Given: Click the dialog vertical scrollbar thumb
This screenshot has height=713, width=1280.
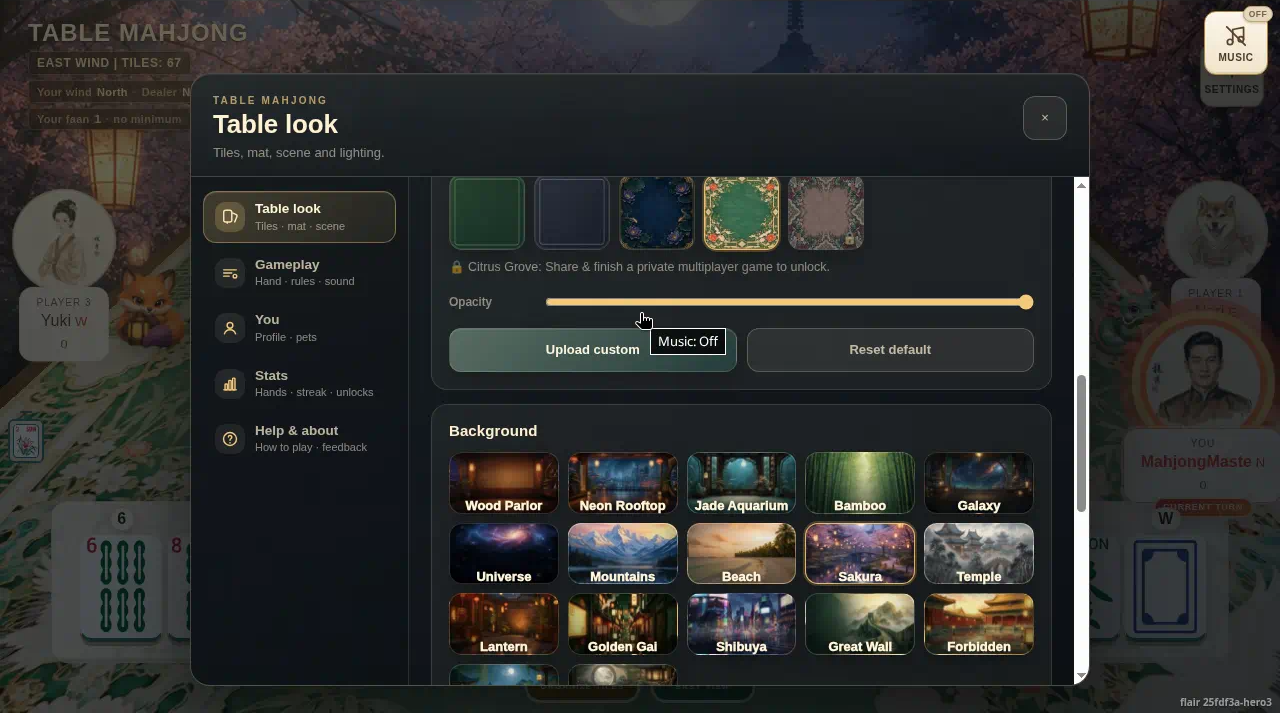Looking at the screenshot, I should (1081, 444).
